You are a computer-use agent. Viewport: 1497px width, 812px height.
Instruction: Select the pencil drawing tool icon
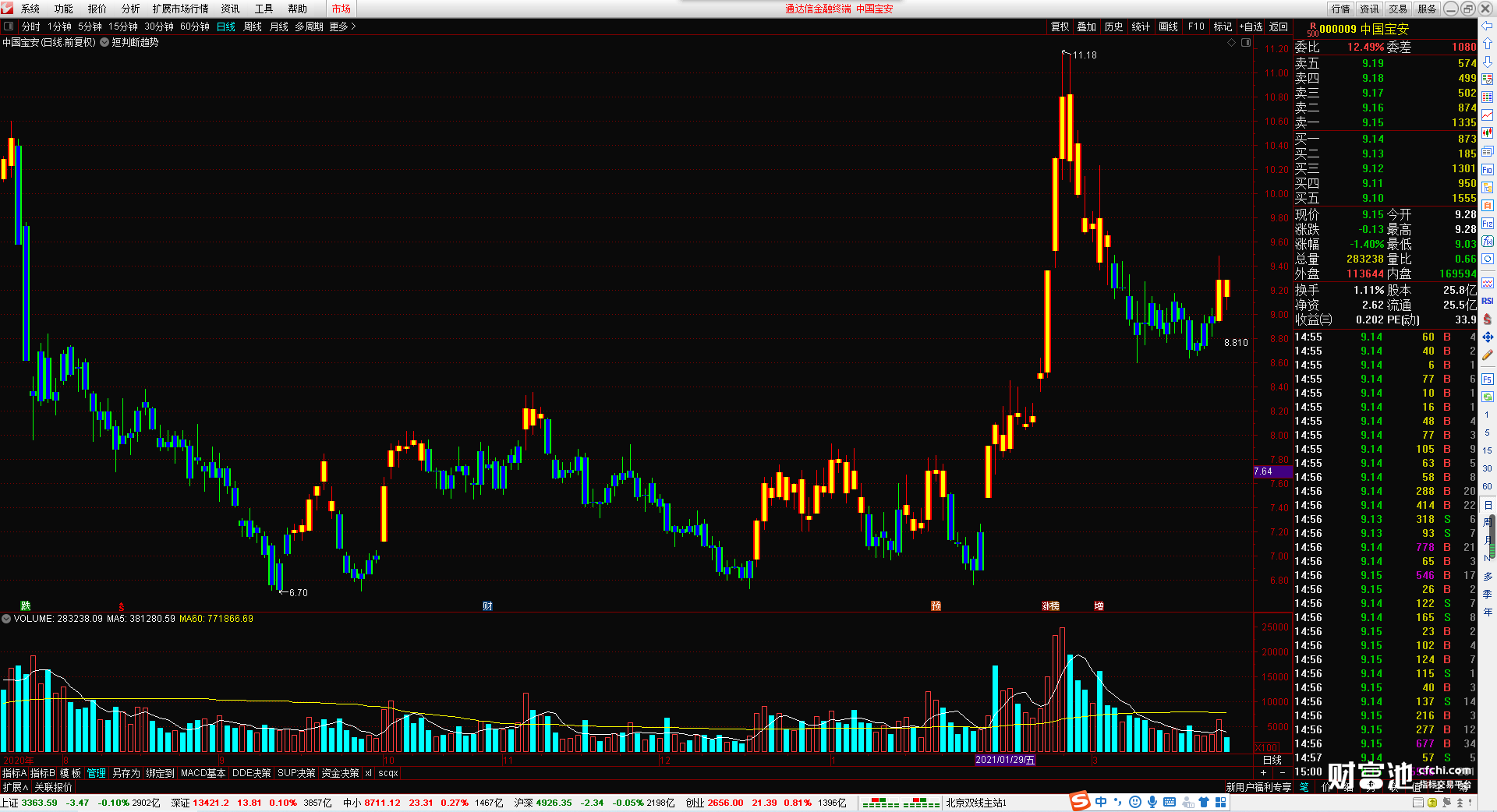(x=1488, y=355)
